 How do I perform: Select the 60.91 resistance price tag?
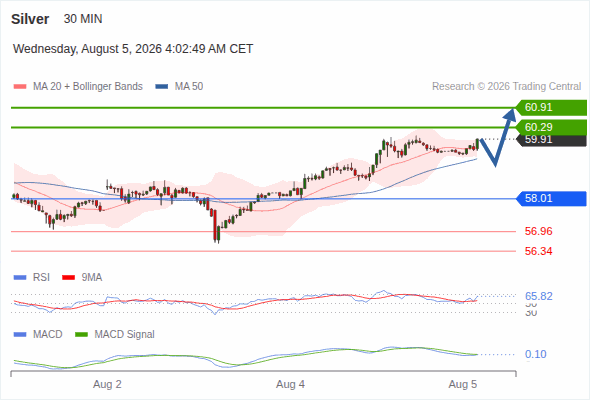point(551,107)
